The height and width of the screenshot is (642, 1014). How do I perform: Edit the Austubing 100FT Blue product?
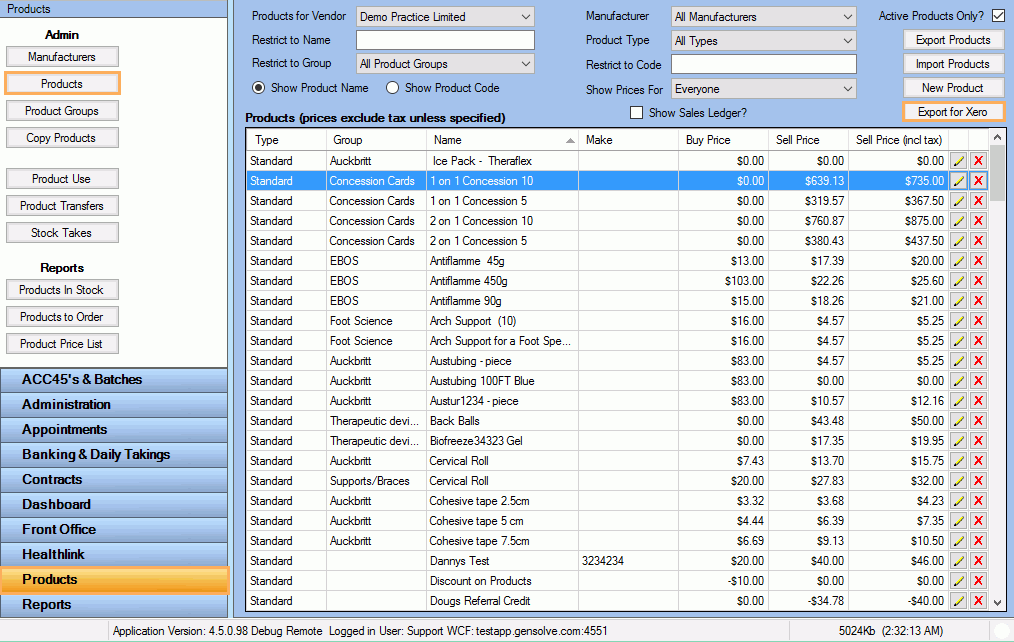click(x=958, y=381)
